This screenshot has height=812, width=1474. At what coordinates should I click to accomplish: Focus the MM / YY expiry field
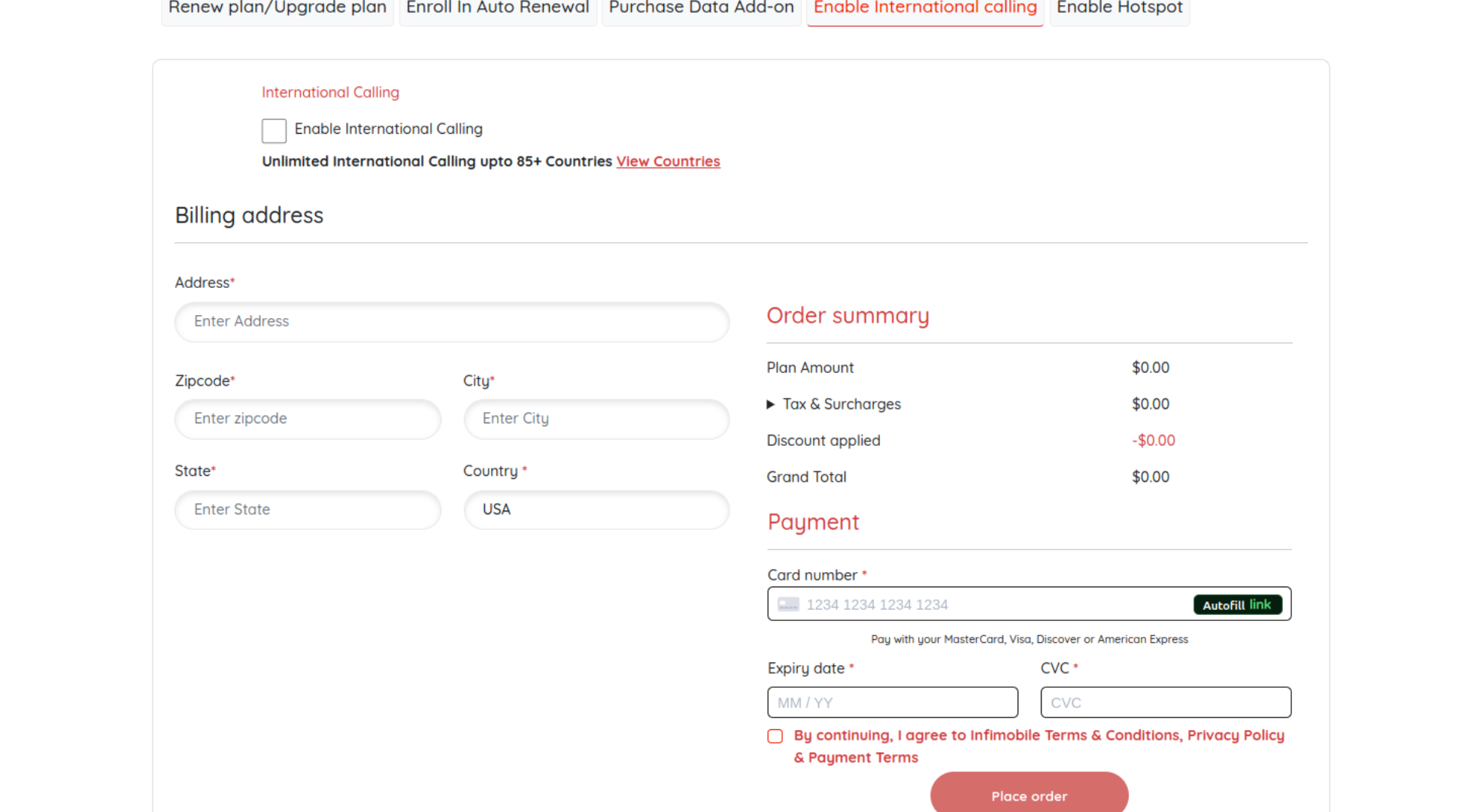892,703
